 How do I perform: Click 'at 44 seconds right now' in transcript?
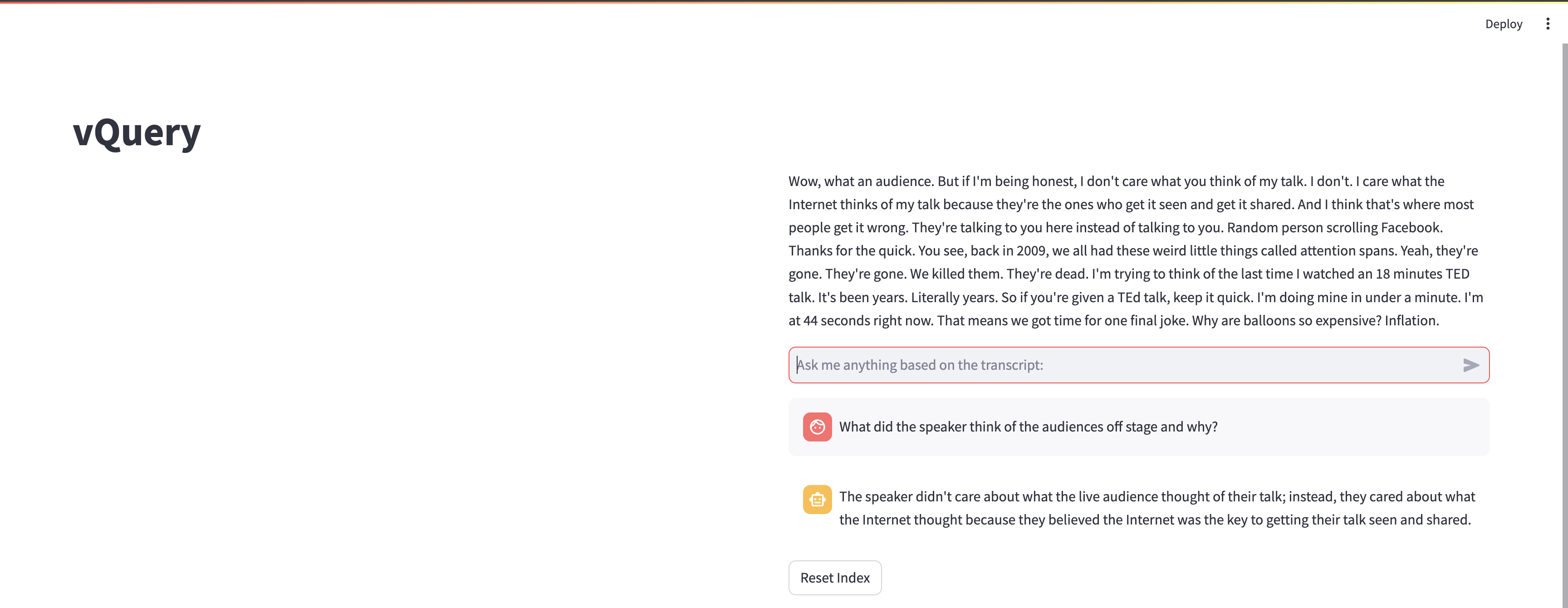click(x=860, y=321)
